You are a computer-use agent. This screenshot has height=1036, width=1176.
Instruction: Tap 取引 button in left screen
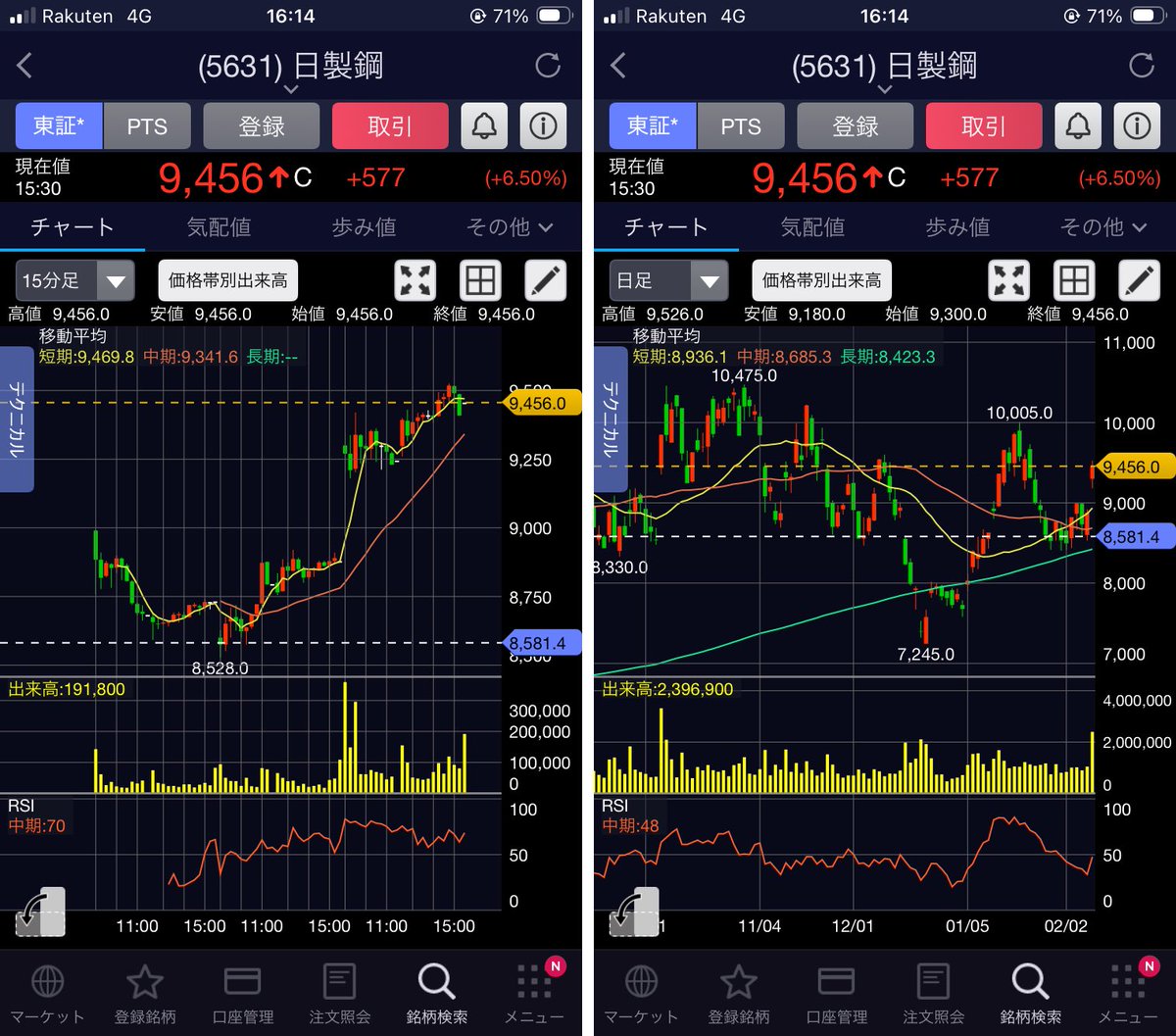click(x=390, y=125)
